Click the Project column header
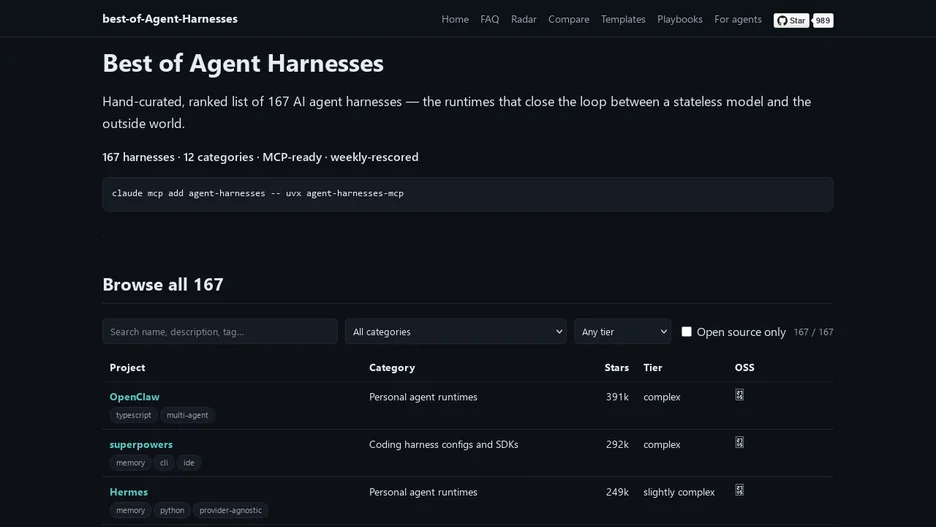 [127, 368]
